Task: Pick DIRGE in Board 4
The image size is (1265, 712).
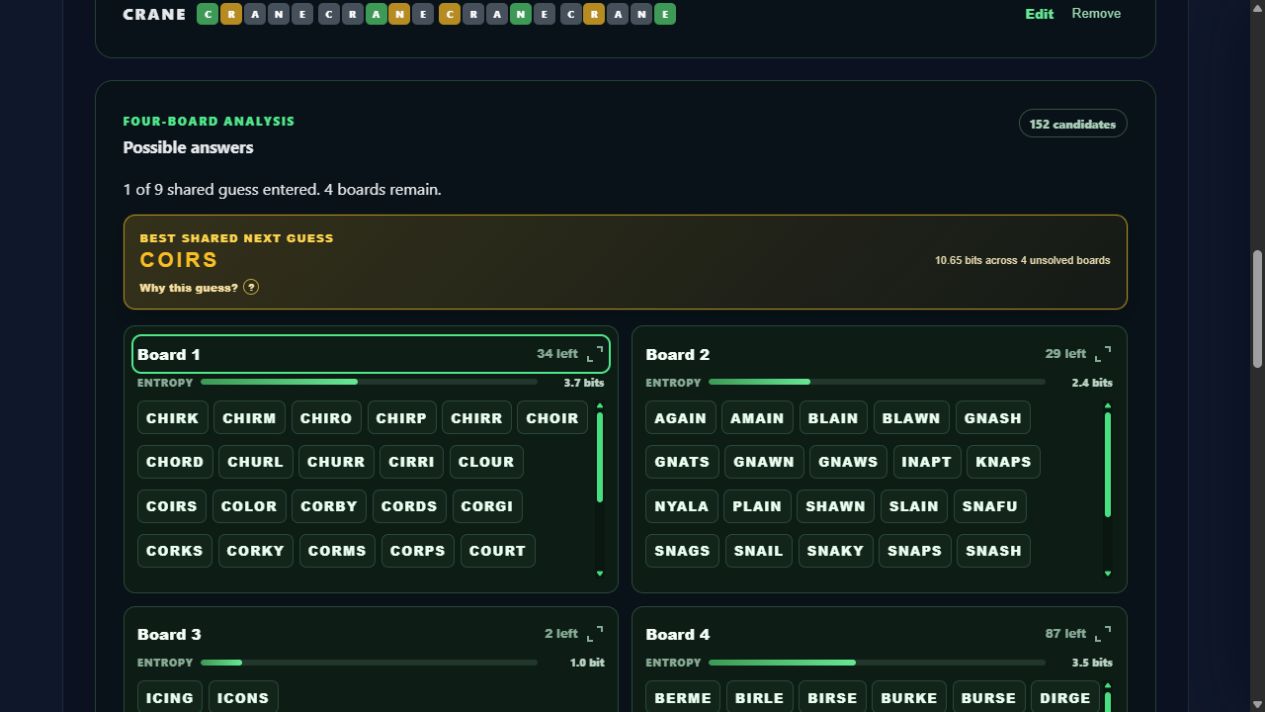Action: [x=1064, y=698]
